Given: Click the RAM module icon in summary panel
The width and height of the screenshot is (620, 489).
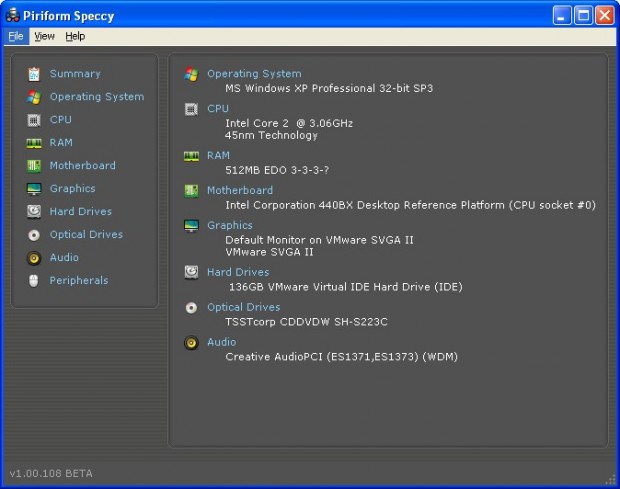Looking at the screenshot, I should [191, 156].
